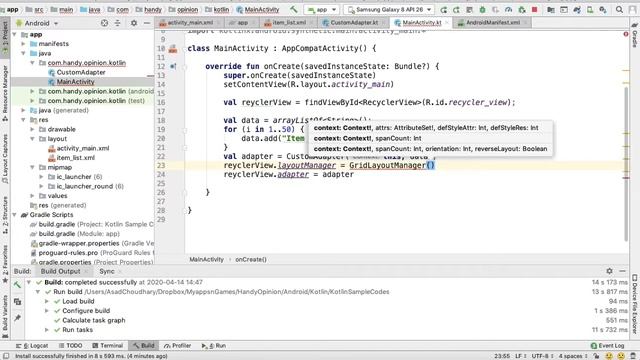The width and height of the screenshot is (640, 360).
Task: Select gradle-wrapper.properties file
Action: point(91,243)
